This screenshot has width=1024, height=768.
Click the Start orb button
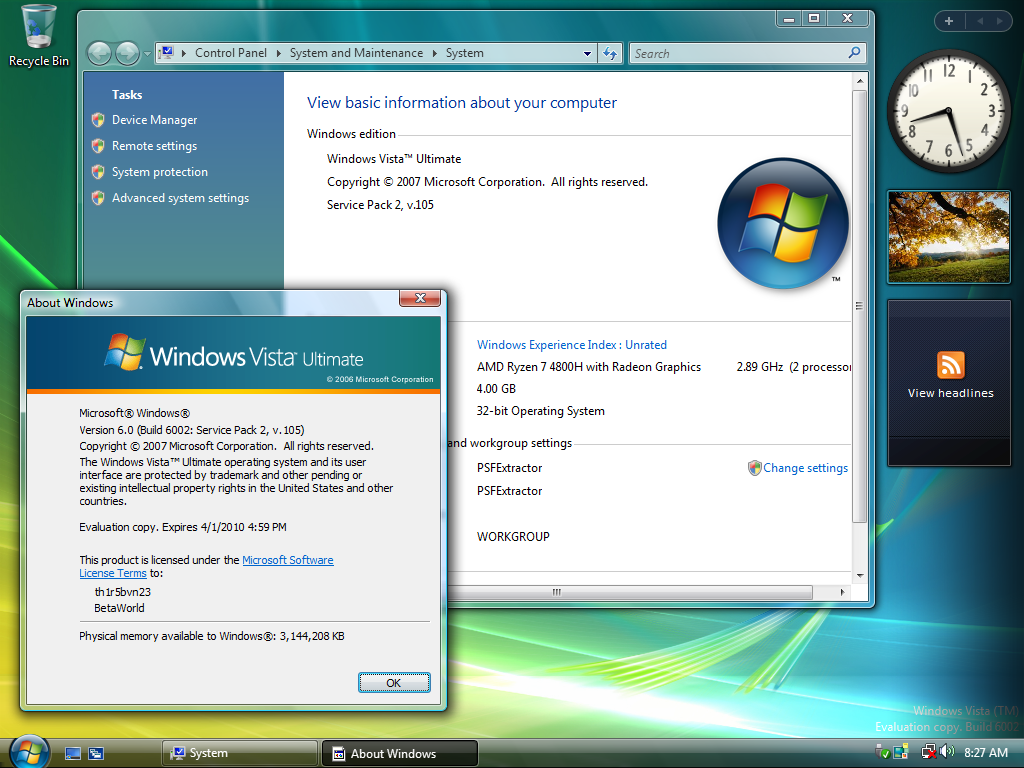point(29,752)
